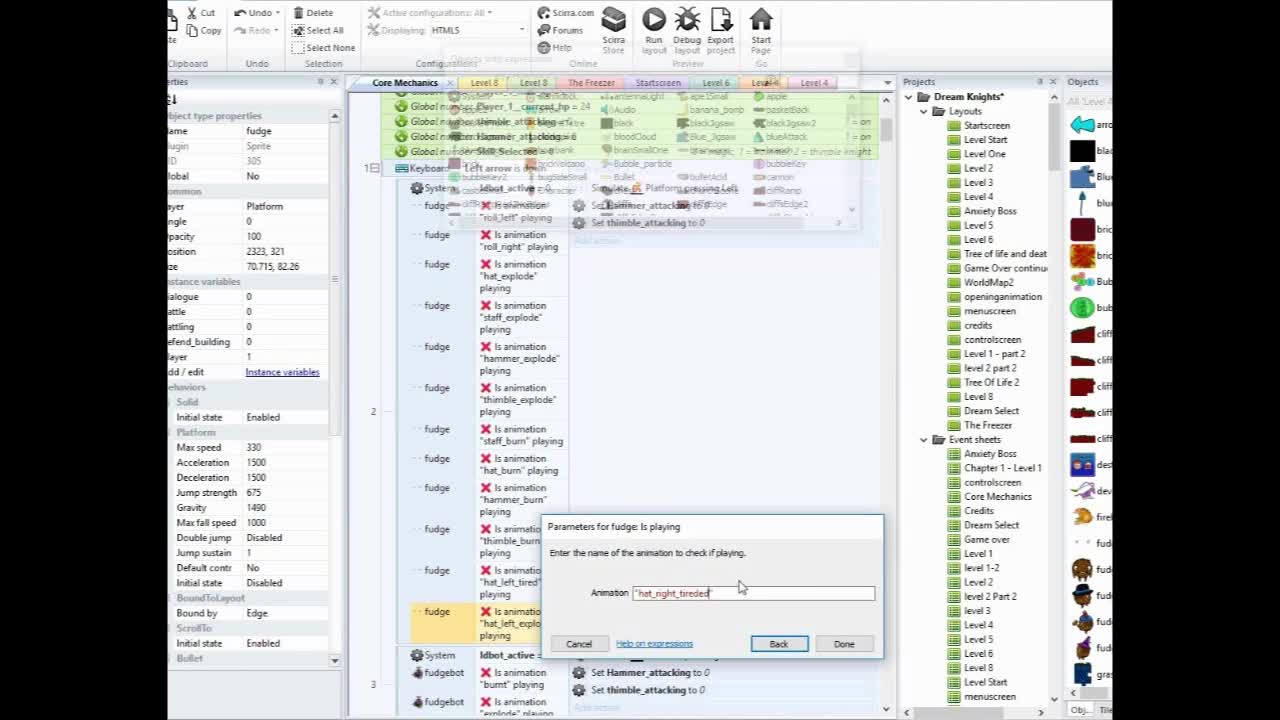This screenshot has height=720, width=1280.
Task: Click the Cancel button in the dialog
Action: click(579, 644)
